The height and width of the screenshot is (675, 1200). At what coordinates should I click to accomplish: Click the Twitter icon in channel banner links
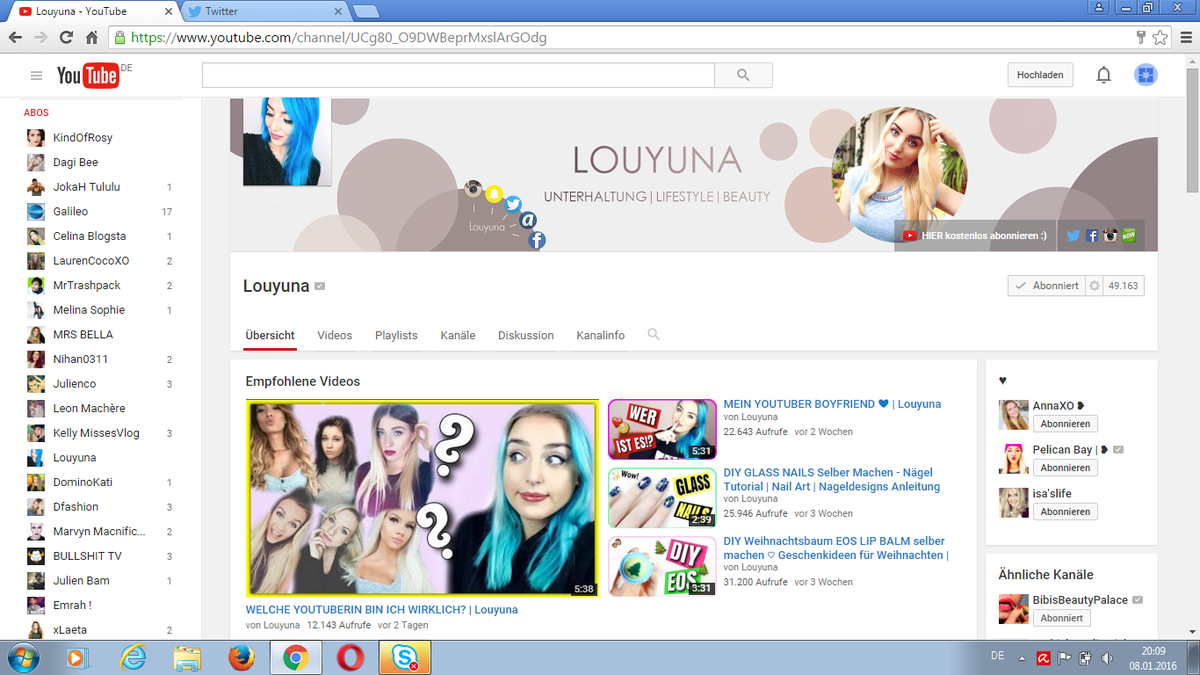(1073, 236)
